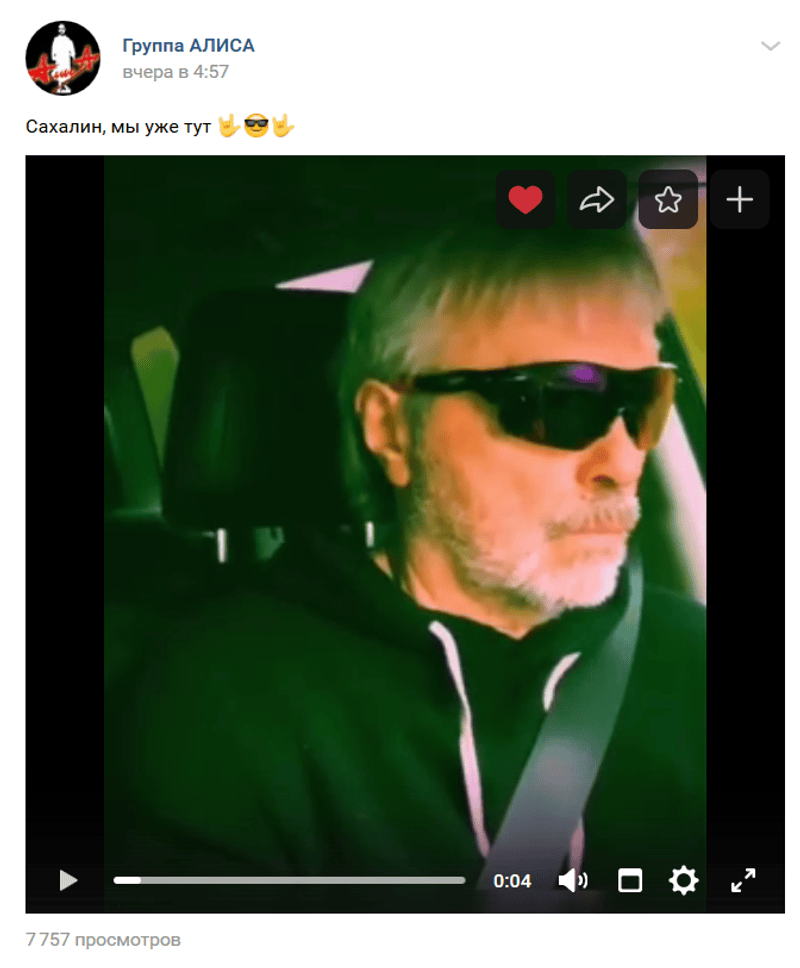Open the Группа АЛИСА community page
The image size is (800, 968).
[188, 46]
